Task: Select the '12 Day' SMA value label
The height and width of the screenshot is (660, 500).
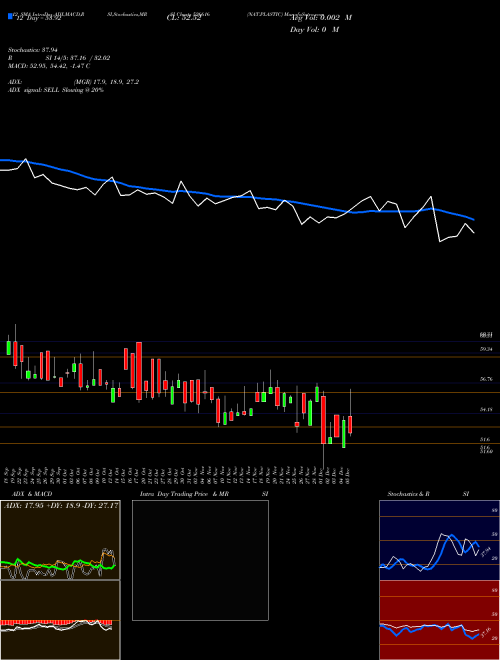Action: tap(37, 18)
